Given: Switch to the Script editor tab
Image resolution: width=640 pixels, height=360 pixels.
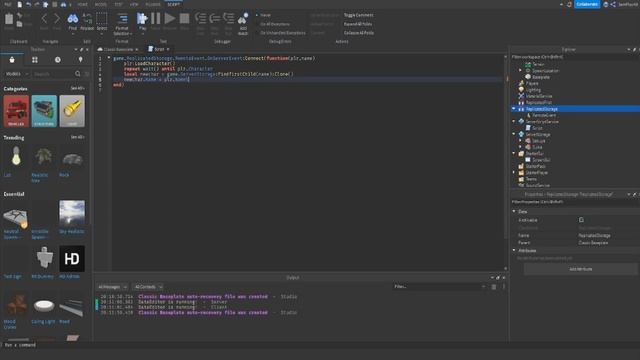Looking at the screenshot, I should [x=159, y=49].
